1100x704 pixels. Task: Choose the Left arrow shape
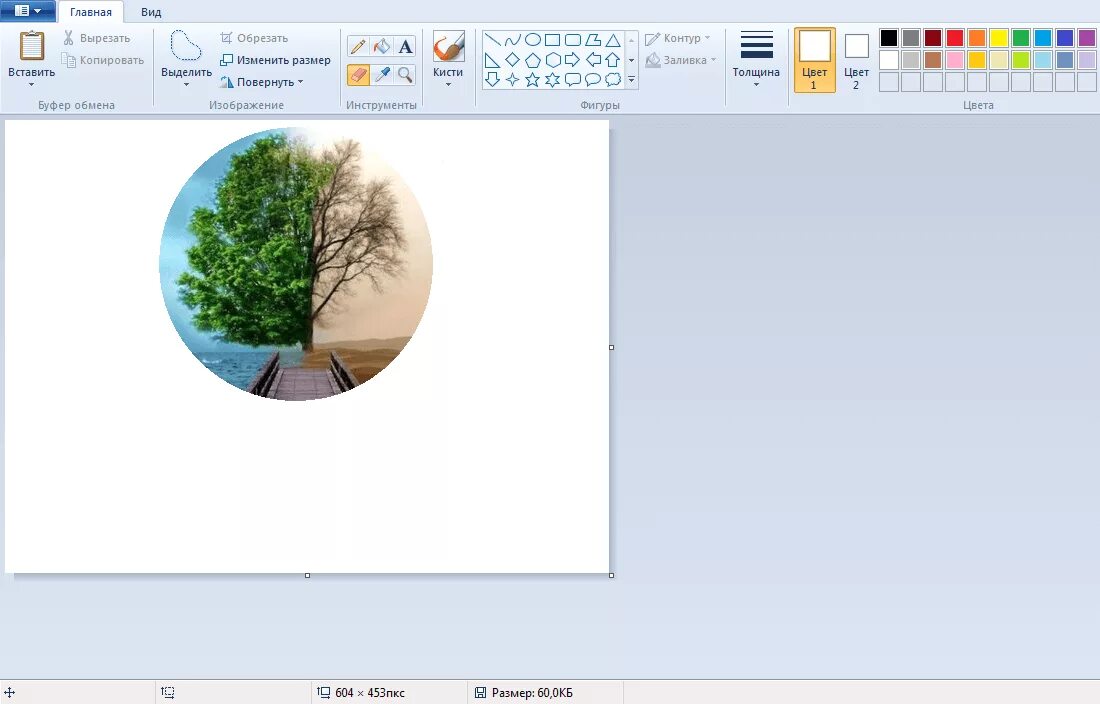pyautogui.click(x=593, y=60)
